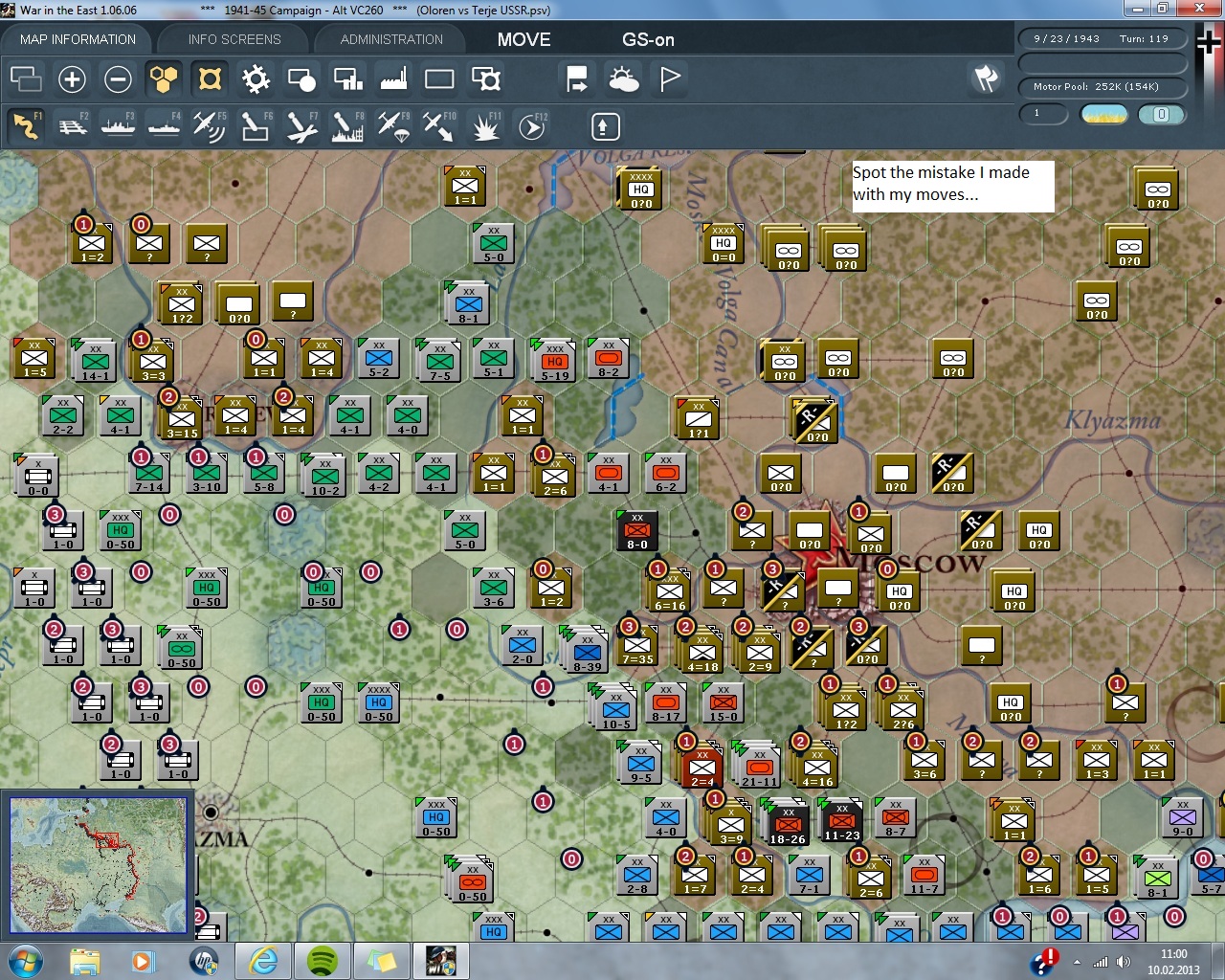
Task: Click the minimap overview thumbnail
Action: click(99, 864)
